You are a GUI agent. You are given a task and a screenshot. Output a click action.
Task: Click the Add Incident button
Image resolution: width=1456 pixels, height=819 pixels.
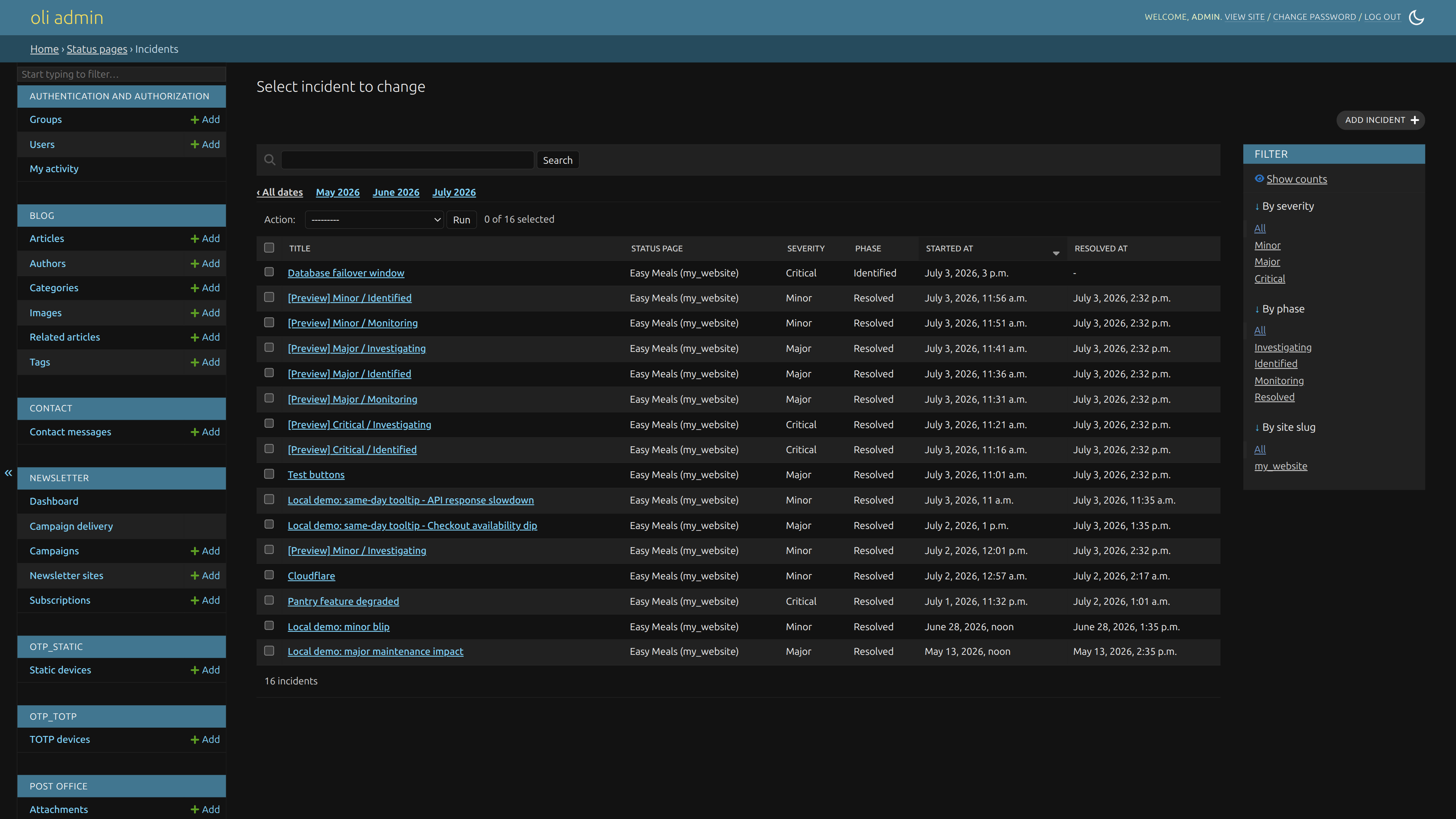click(x=1380, y=120)
